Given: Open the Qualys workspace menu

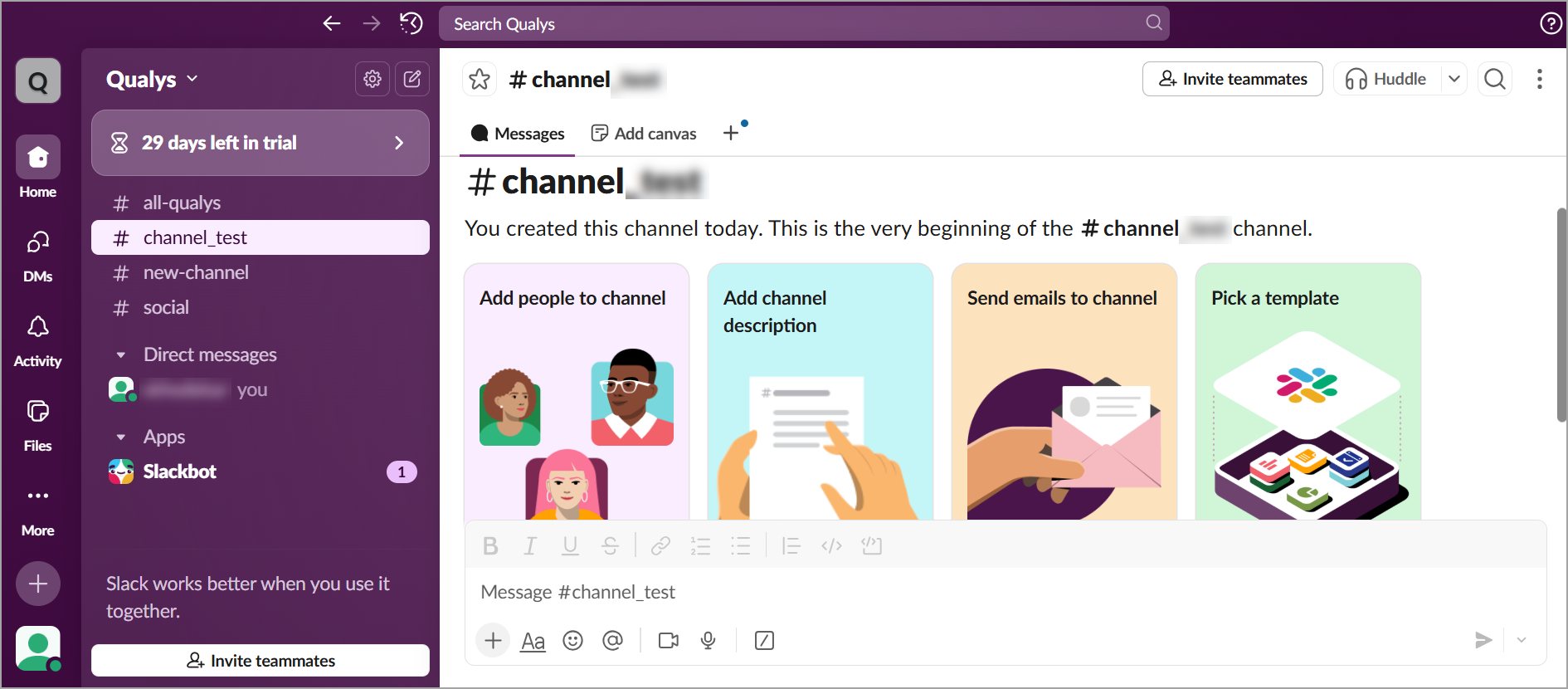Looking at the screenshot, I should coord(152,79).
